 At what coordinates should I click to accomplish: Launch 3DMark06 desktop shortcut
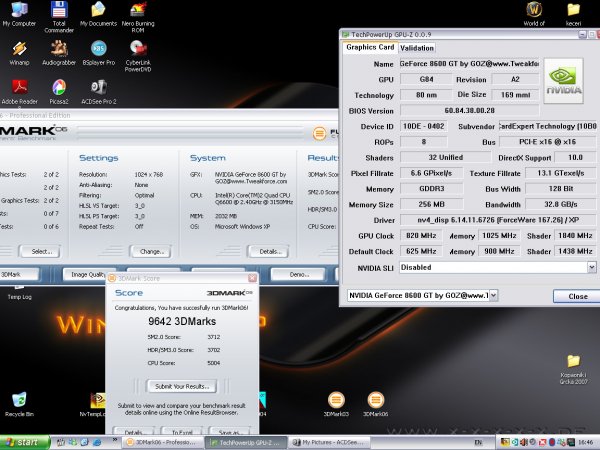[375, 404]
